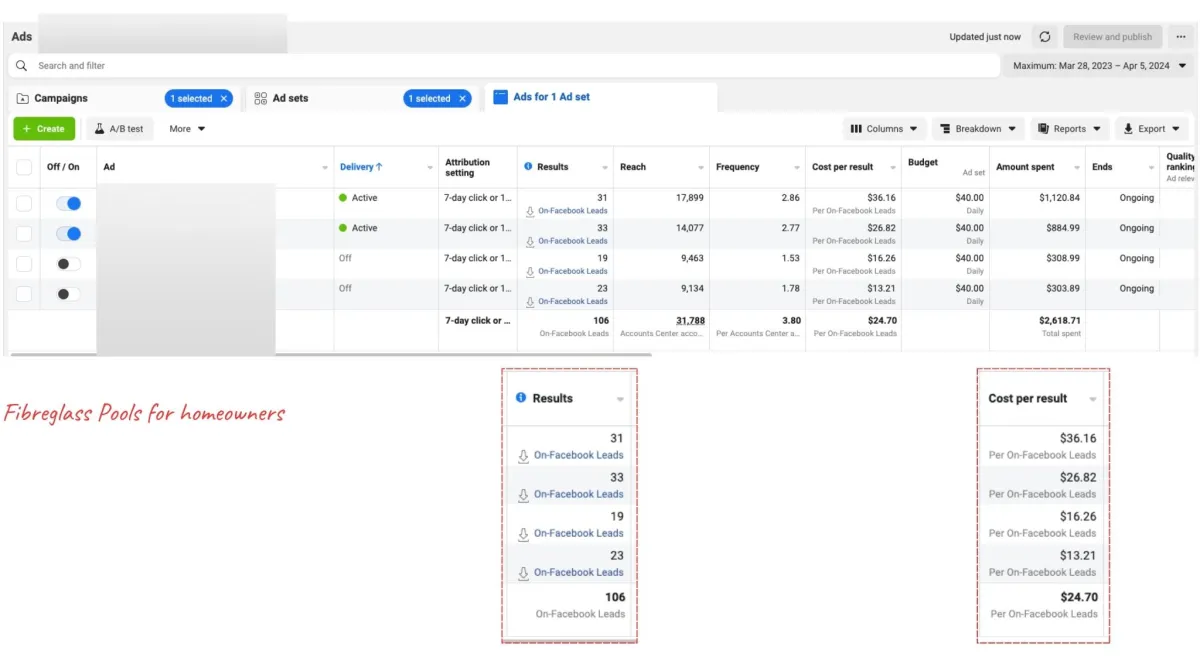
Task: Click the refresh icon beside Updated just now
Action: click(1045, 37)
